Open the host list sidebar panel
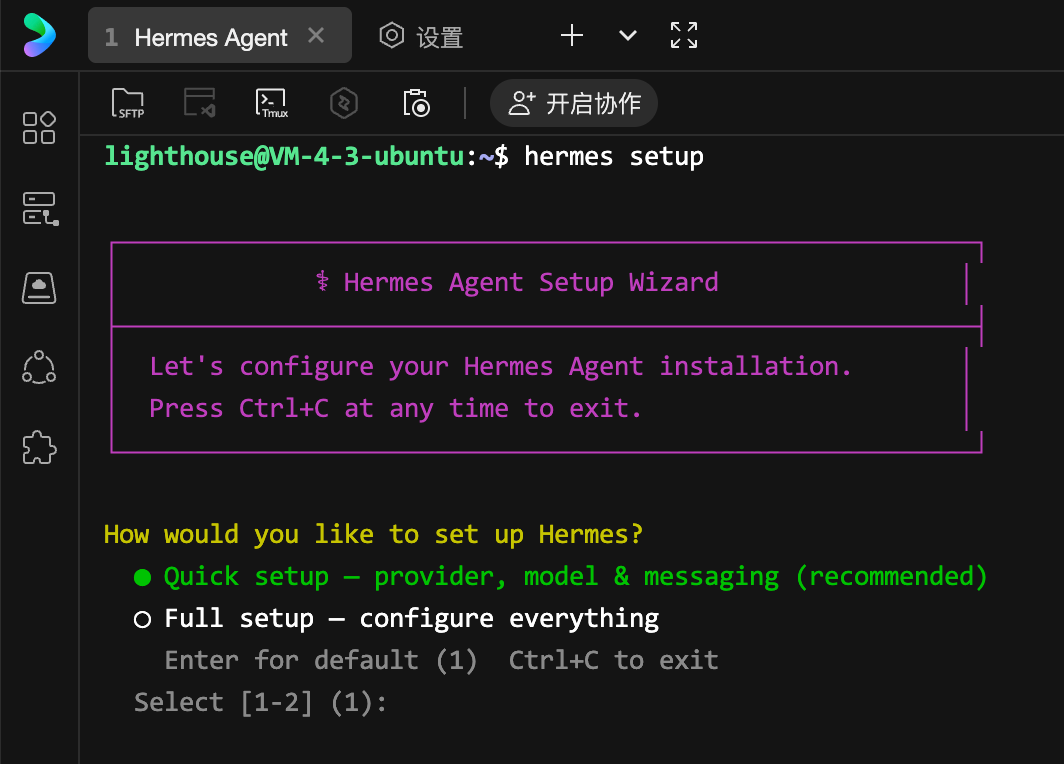 point(38,208)
